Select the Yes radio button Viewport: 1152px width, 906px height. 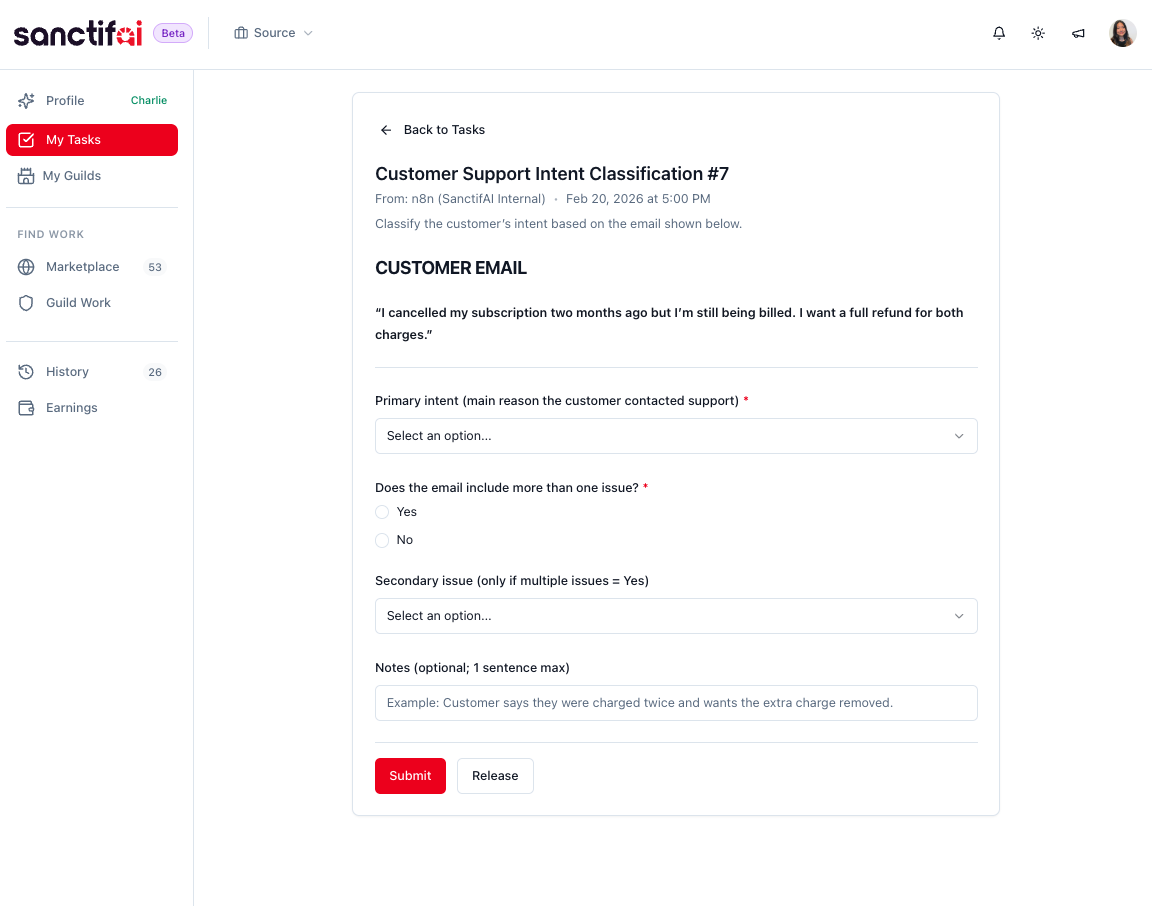[x=382, y=512]
